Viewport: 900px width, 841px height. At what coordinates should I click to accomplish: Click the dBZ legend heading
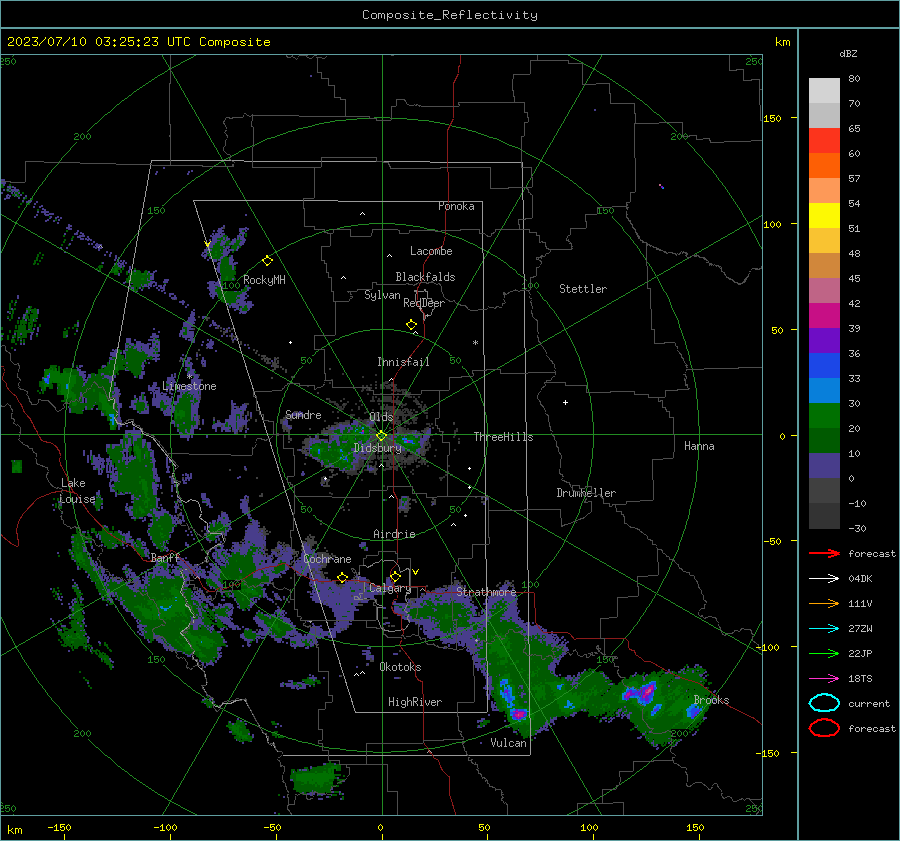[x=848, y=53]
